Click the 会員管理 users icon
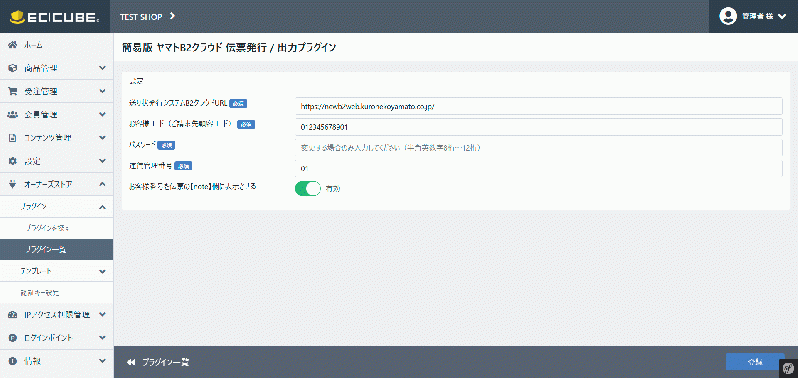Image resolution: width=798 pixels, height=378 pixels. click(x=13, y=114)
